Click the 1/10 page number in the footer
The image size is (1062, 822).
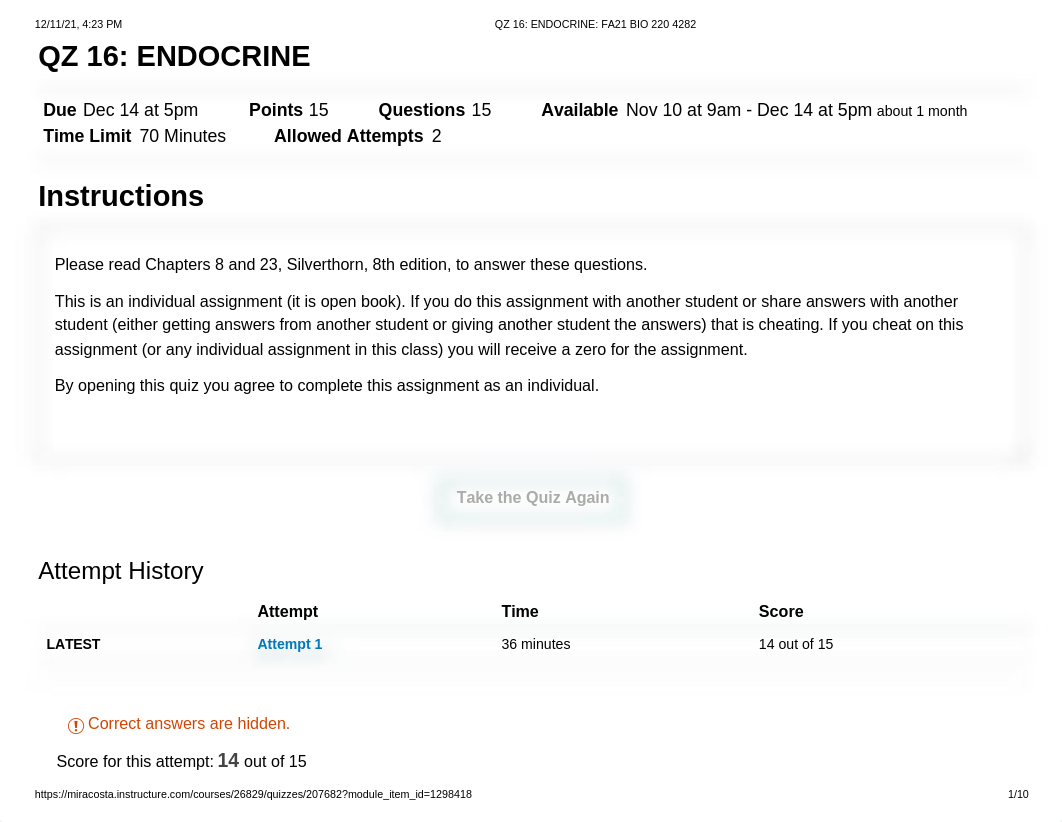click(1018, 794)
